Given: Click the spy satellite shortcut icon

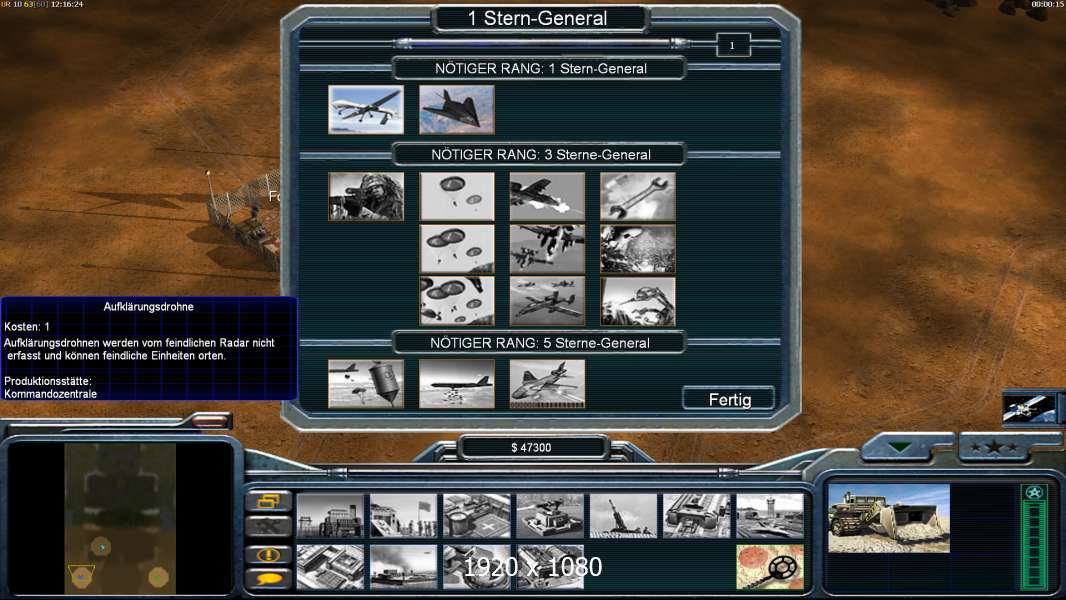Looking at the screenshot, I should coord(1030,408).
